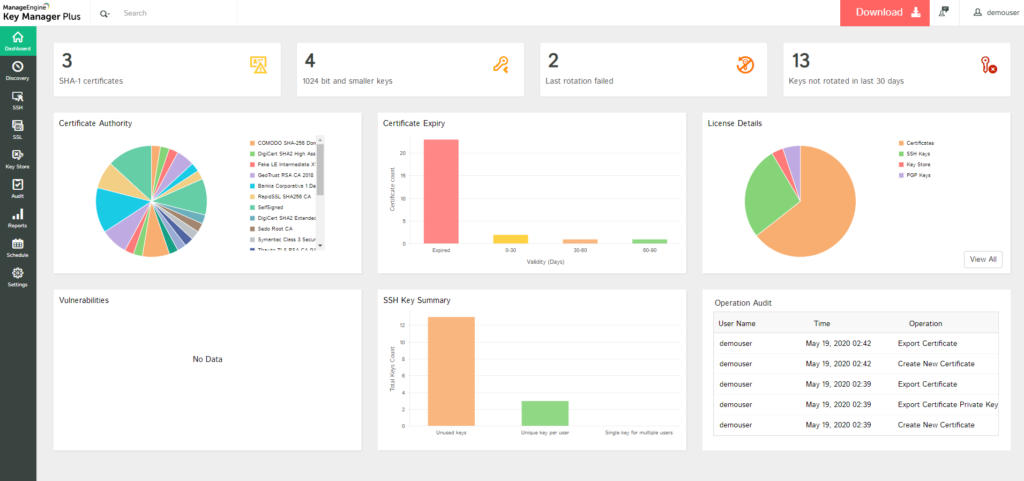The image size is (1024, 481).
Task: Click the SHA-1 certificates summary card
Action: click(x=167, y=70)
